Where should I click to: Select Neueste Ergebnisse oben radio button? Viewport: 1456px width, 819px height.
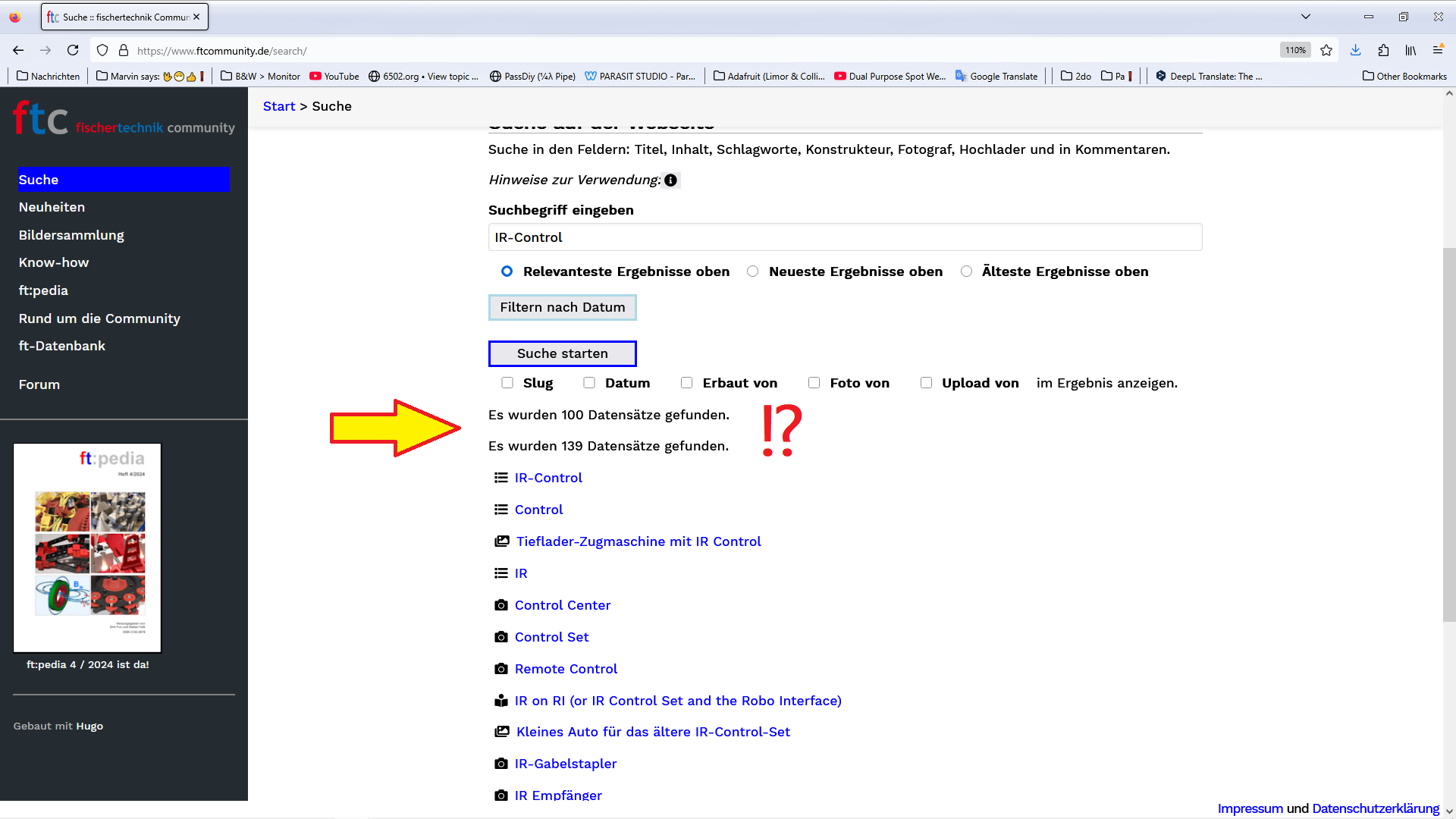tap(752, 271)
